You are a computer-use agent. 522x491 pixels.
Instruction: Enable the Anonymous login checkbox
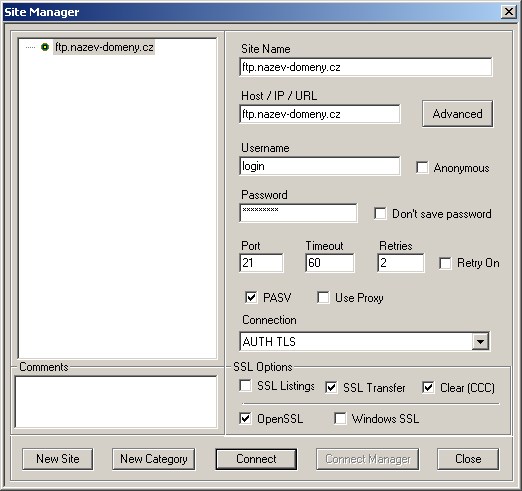click(422, 167)
